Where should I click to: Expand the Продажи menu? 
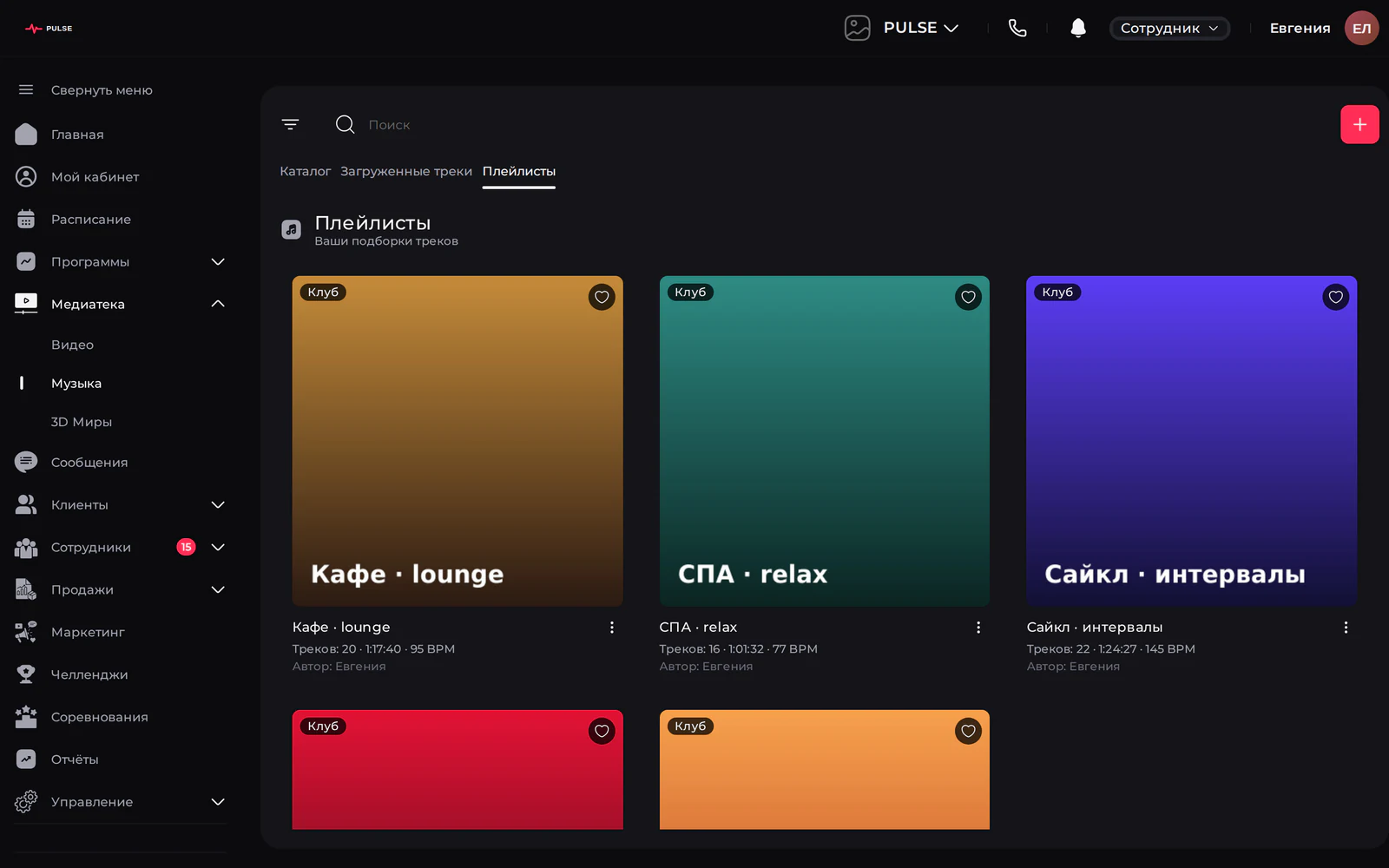click(218, 590)
